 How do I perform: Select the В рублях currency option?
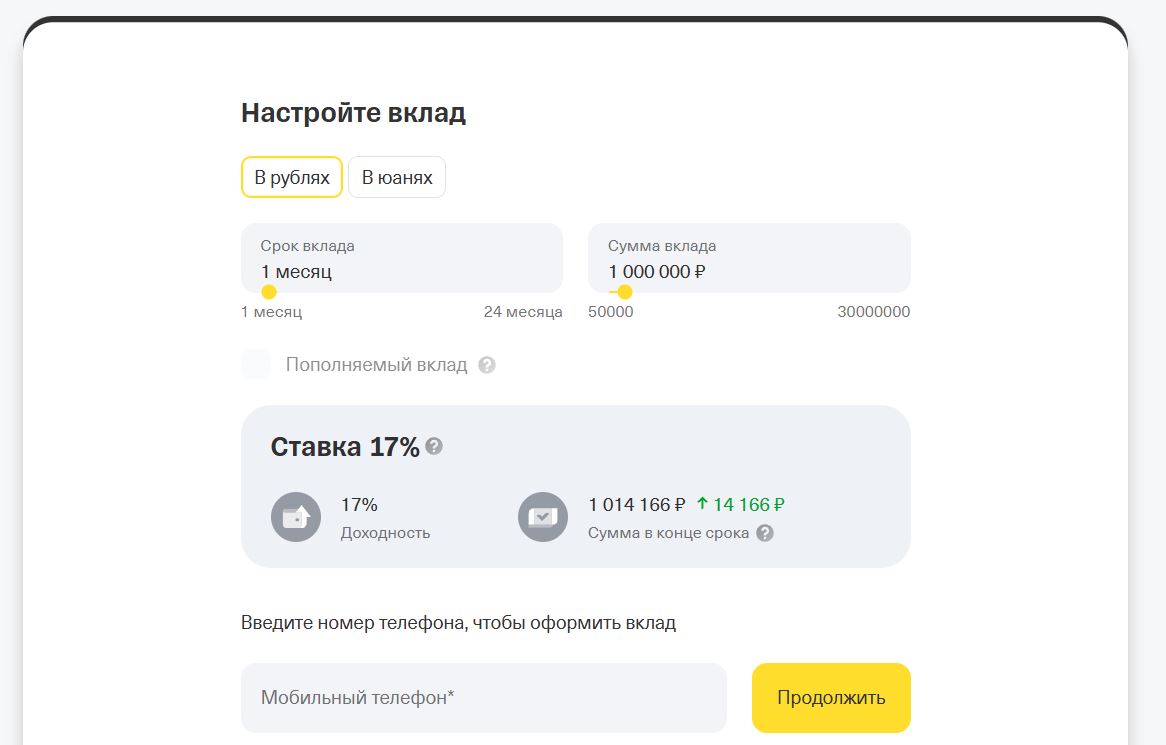[292, 177]
